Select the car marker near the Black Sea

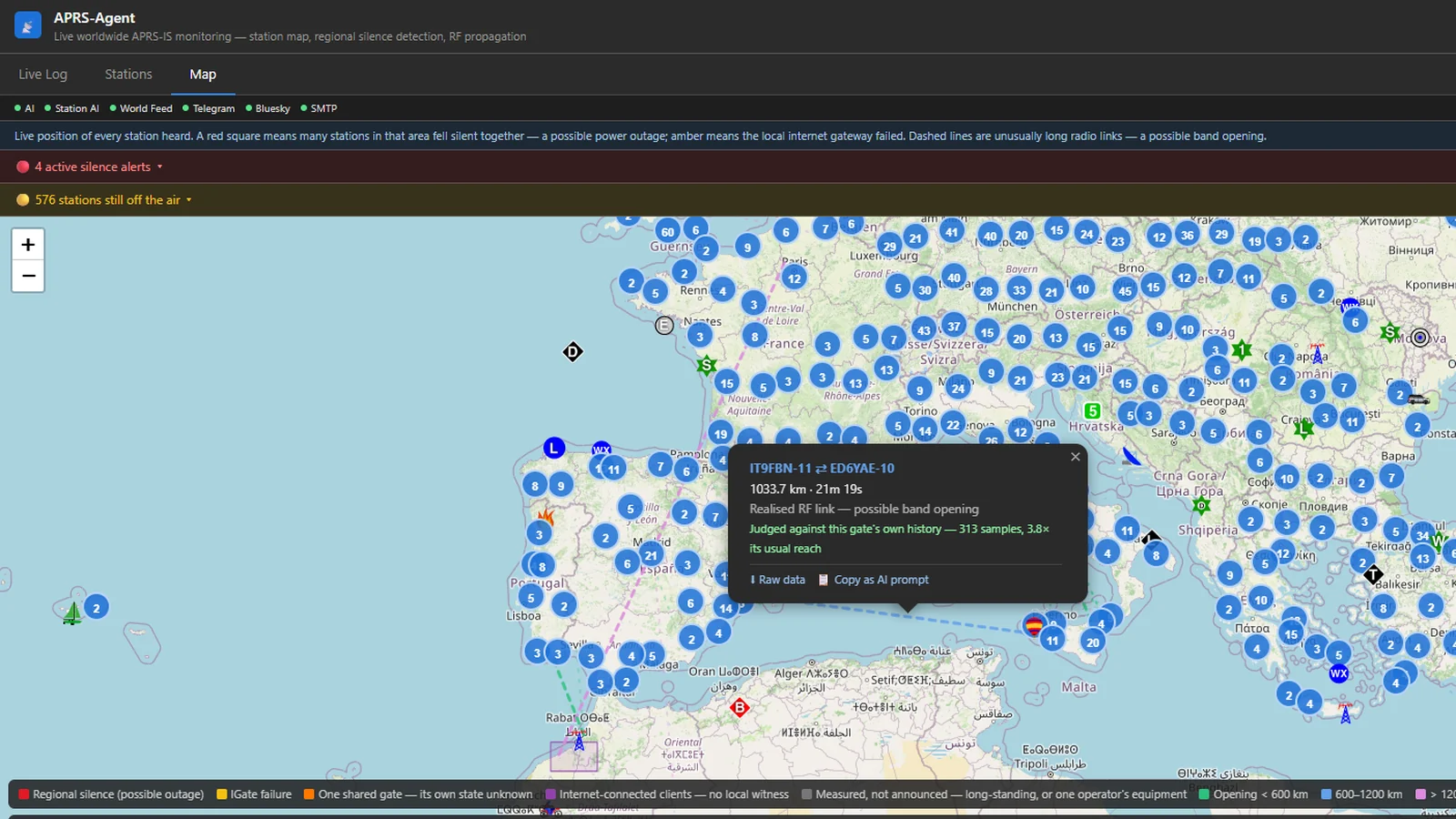1418,399
